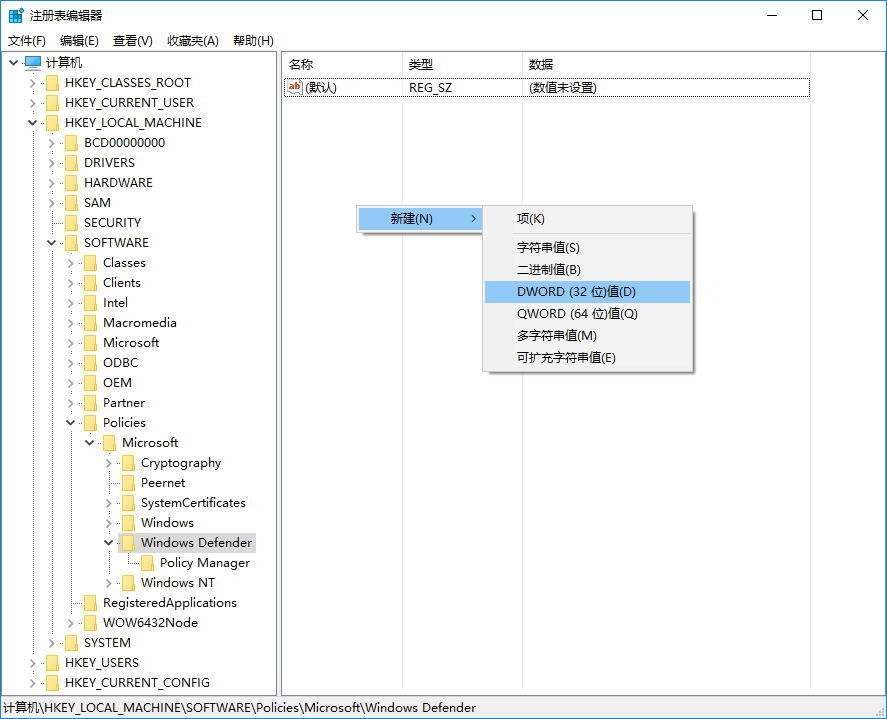The height and width of the screenshot is (719, 887).
Task: Click the status bar registry path
Action: coord(239,708)
